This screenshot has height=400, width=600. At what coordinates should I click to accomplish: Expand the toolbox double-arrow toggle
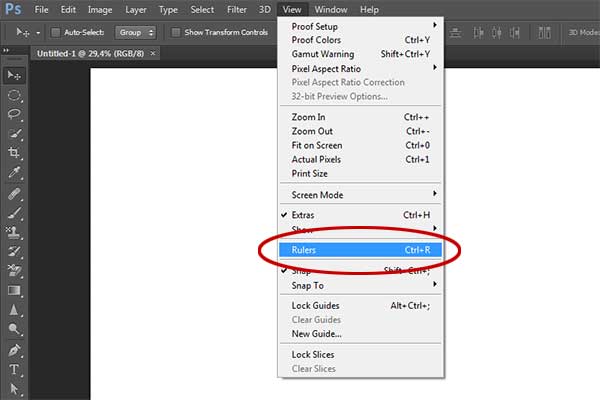(6, 50)
